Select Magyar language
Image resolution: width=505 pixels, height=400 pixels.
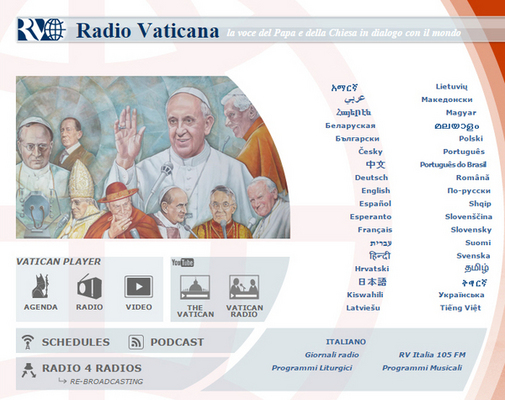click(x=461, y=113)
